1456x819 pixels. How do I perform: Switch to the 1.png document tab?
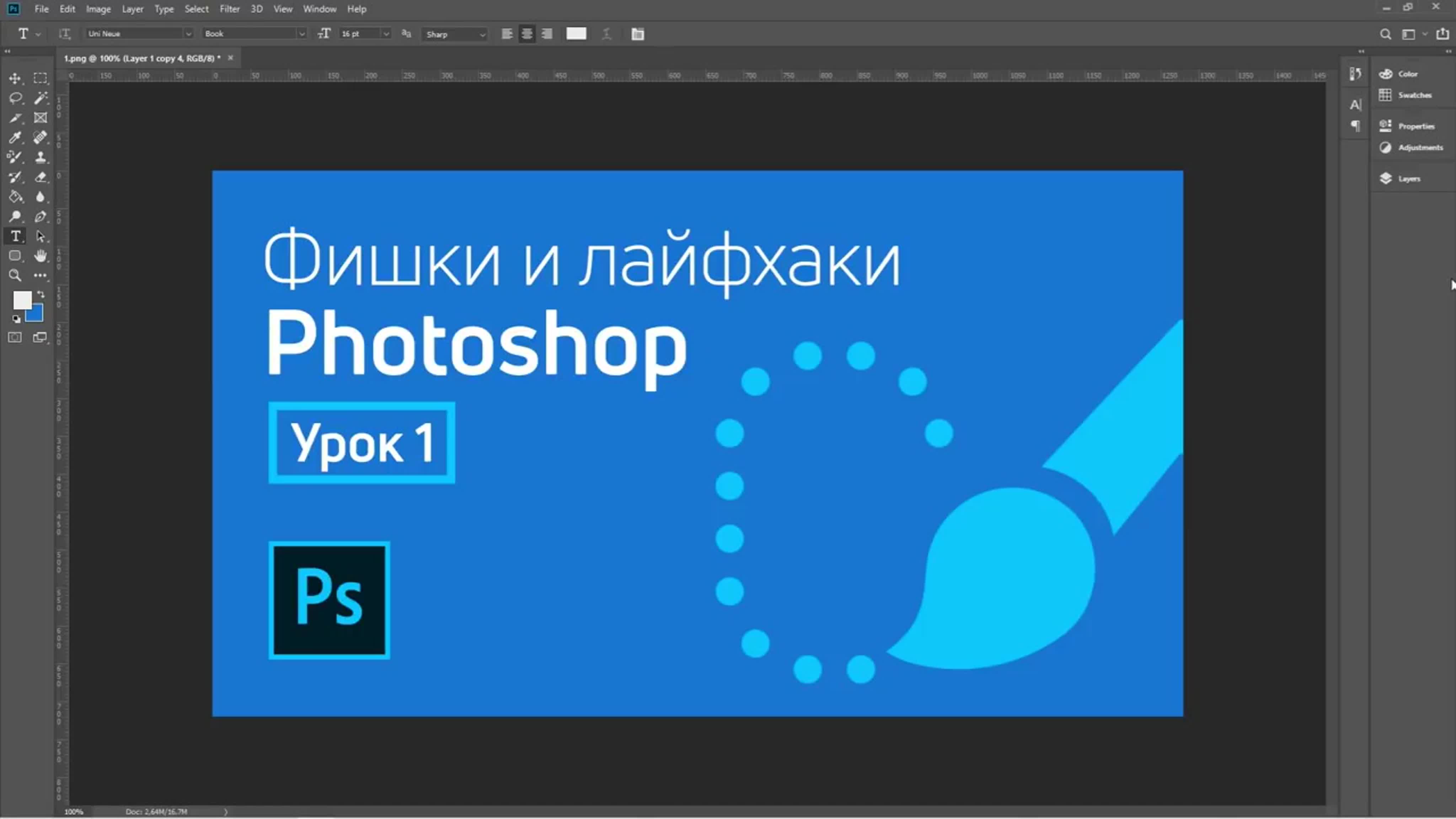pyautogui.click(x=142, y=58)
